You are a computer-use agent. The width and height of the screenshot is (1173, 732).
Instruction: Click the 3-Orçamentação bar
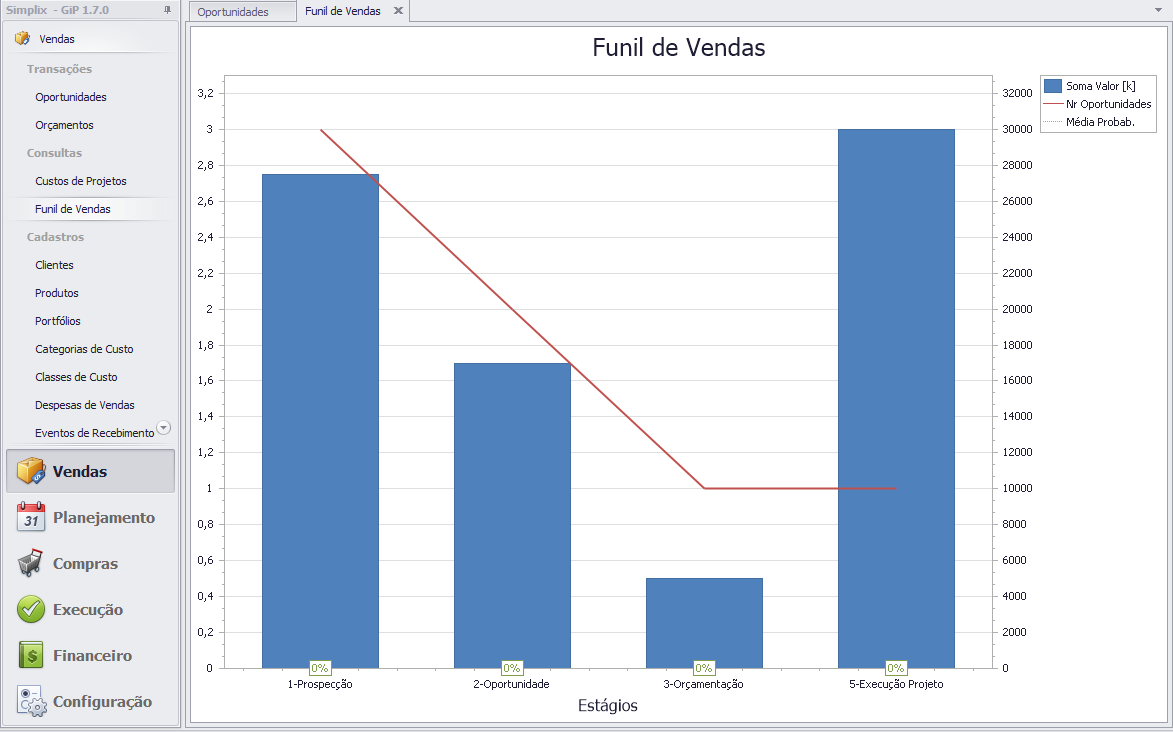[x=704, y=623]
